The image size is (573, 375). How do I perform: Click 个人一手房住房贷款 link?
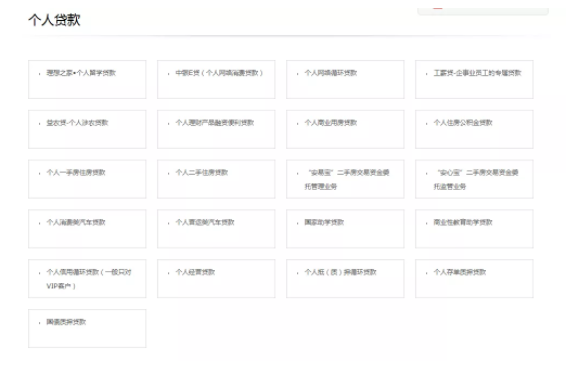coord(76,173)
